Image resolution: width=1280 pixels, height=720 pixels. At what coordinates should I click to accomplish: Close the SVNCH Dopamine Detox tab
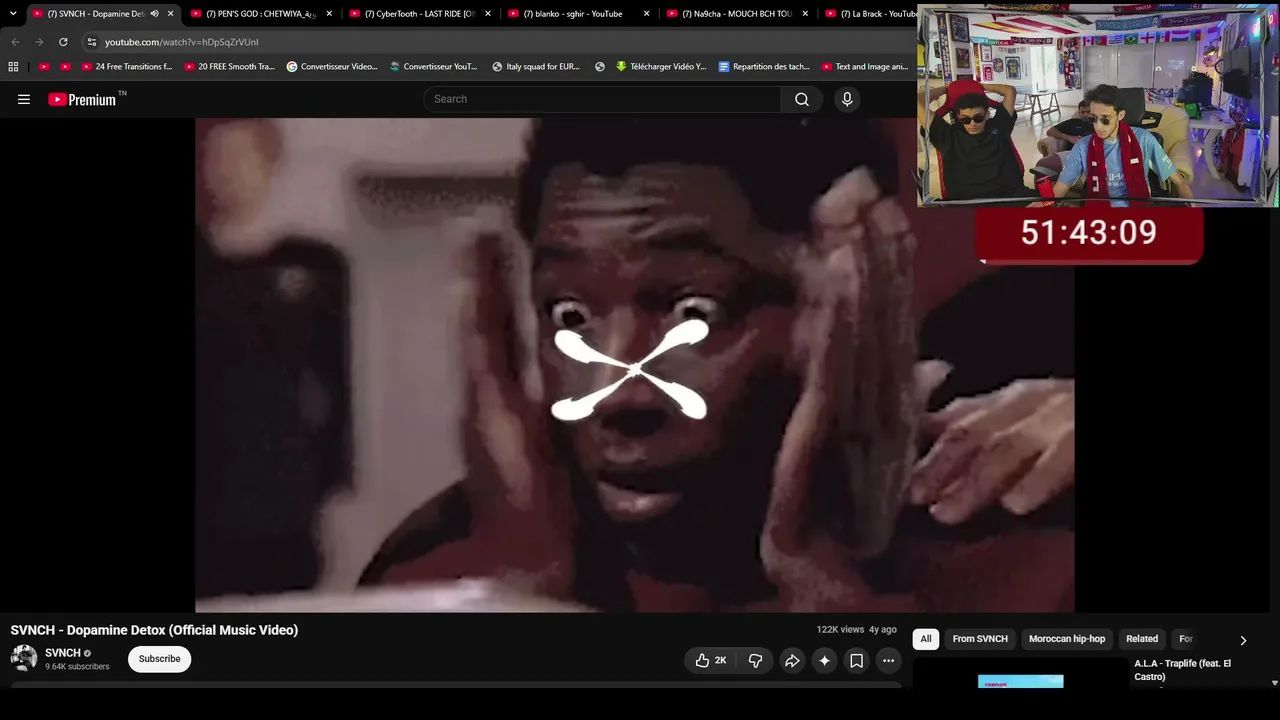(171, 14)
